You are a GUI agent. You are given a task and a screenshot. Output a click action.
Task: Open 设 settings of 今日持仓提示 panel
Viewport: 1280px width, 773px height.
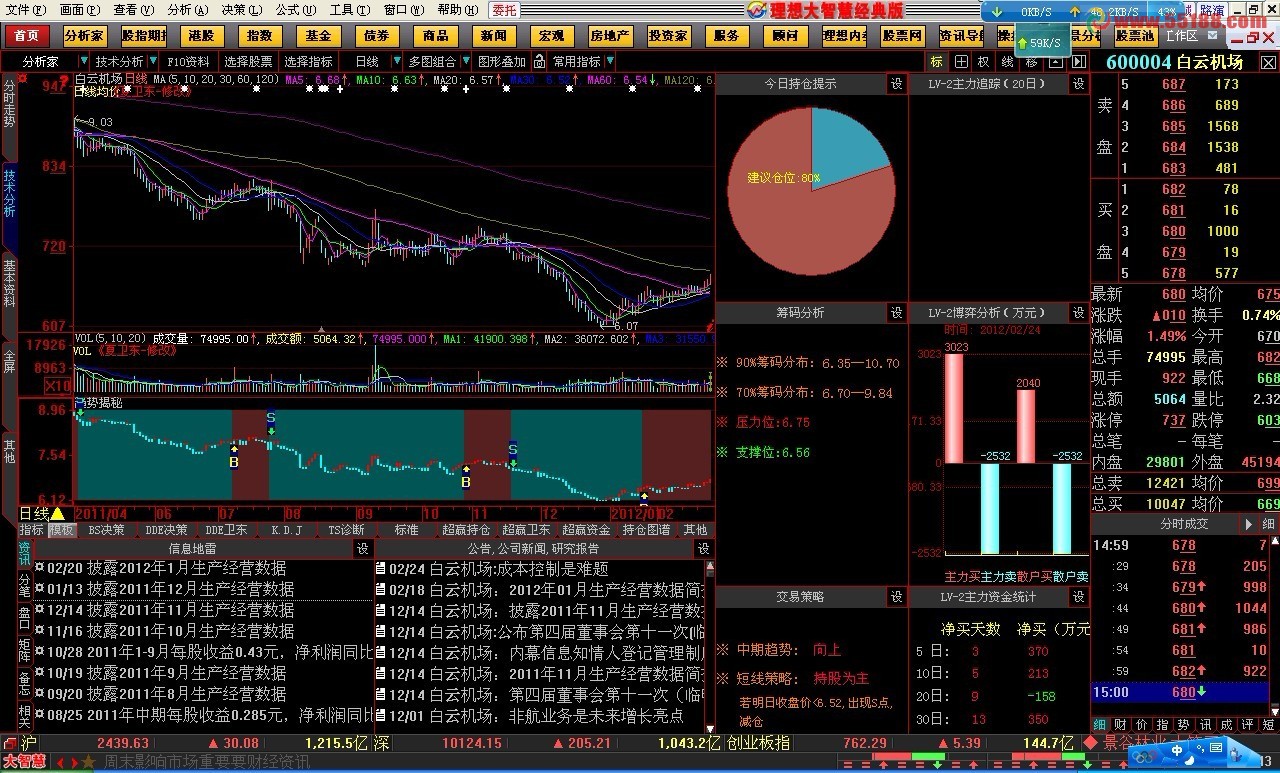pos(897,84)
